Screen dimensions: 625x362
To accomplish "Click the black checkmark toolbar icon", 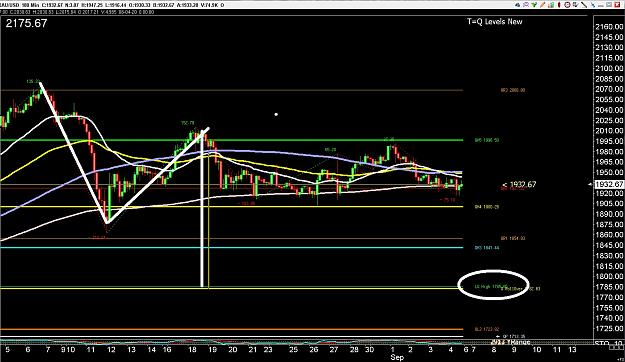I will 576,5.
